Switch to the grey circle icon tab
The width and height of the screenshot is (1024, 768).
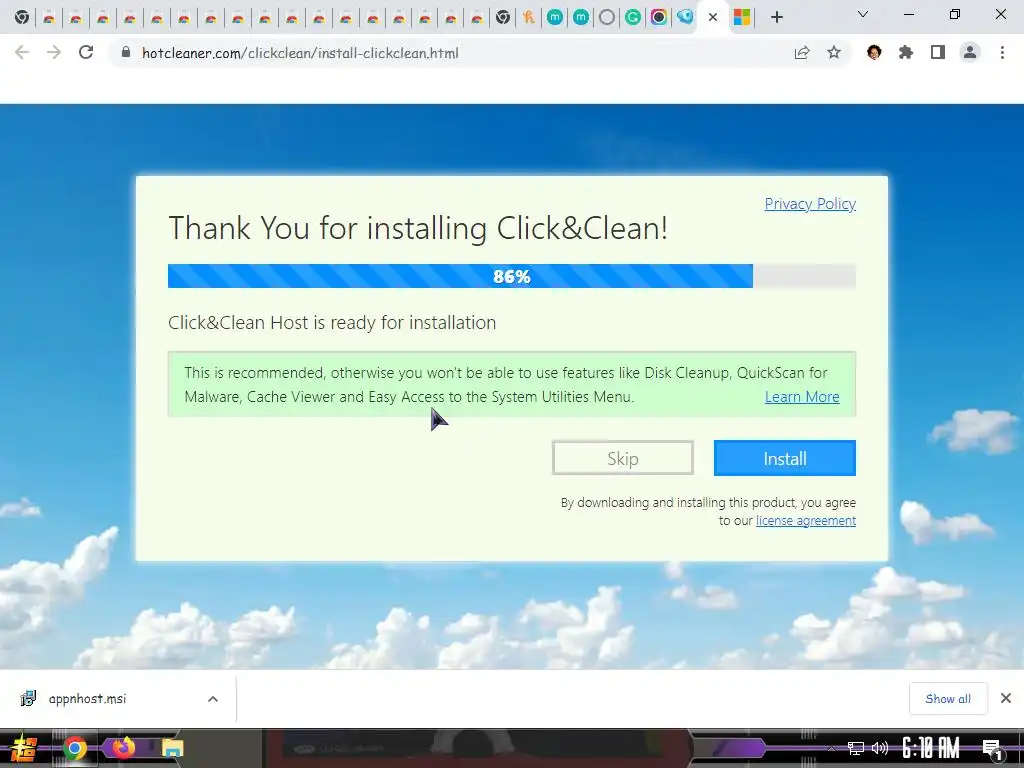coord(607,17)
